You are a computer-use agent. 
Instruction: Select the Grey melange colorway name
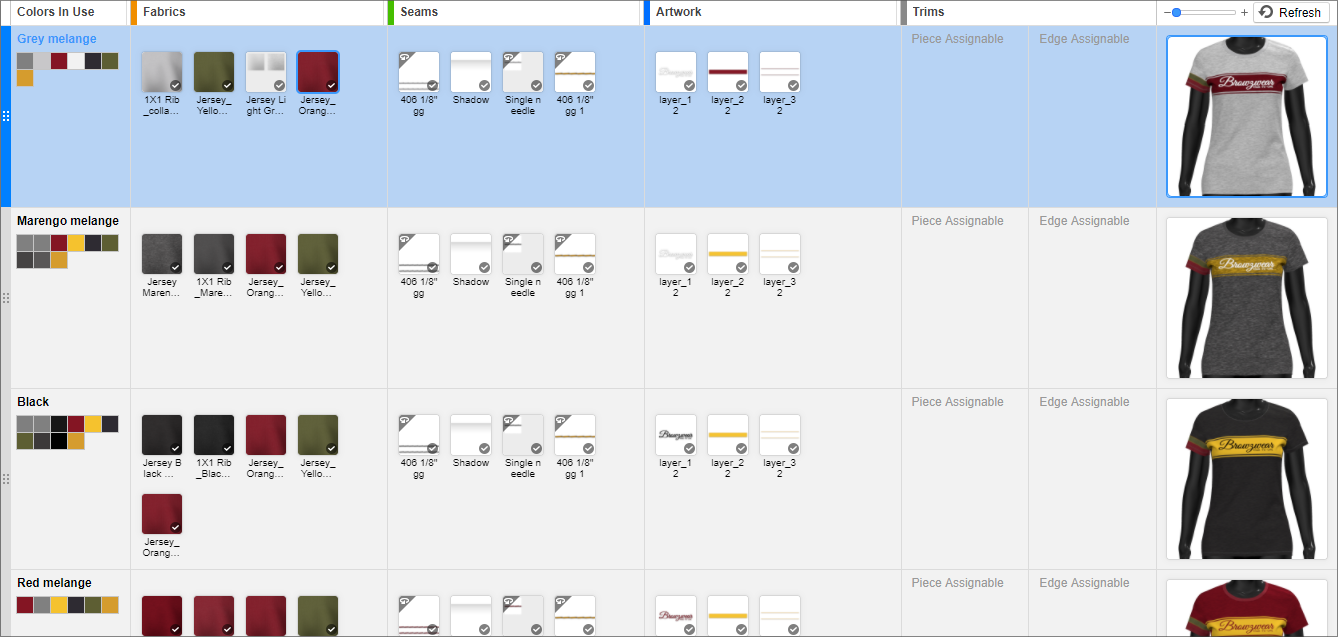[57, 39]
